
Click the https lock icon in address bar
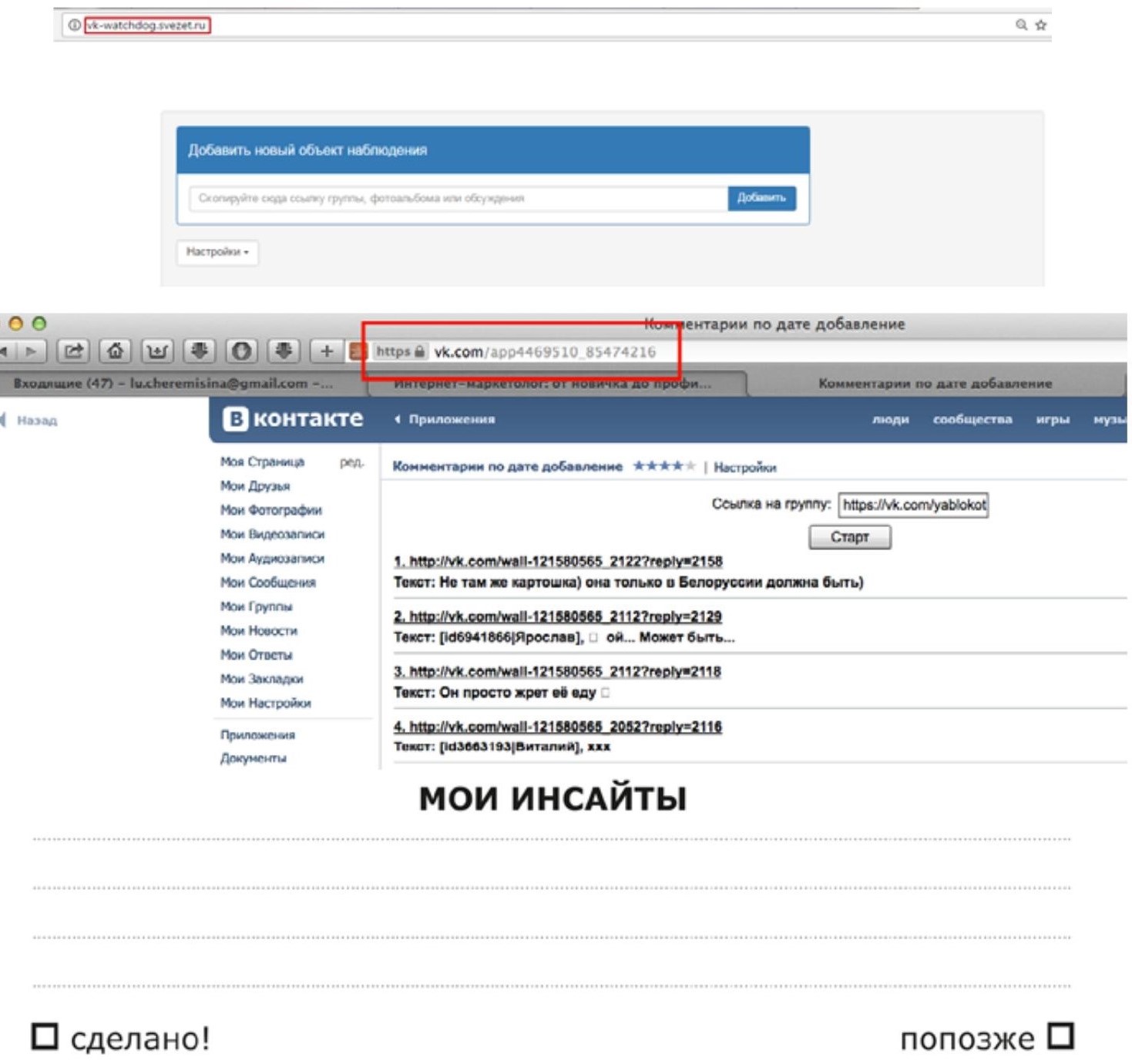tap(419, 351)
